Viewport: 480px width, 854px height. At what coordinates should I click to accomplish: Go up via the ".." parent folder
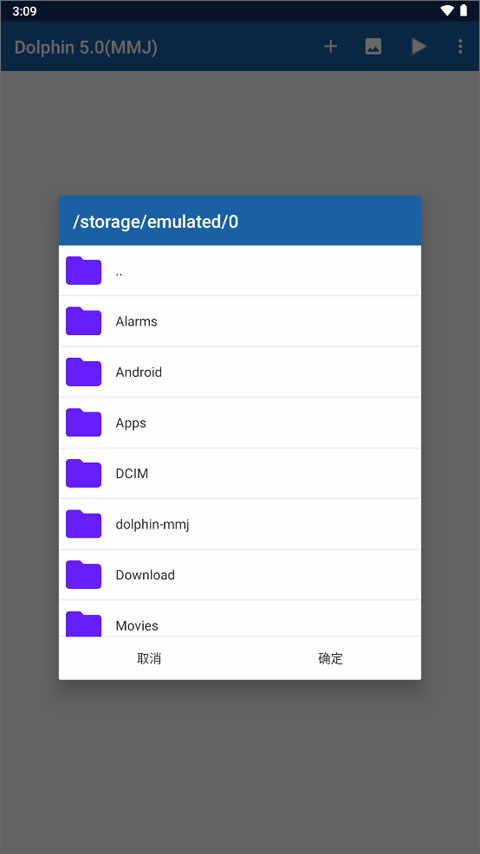coord(240,271)
